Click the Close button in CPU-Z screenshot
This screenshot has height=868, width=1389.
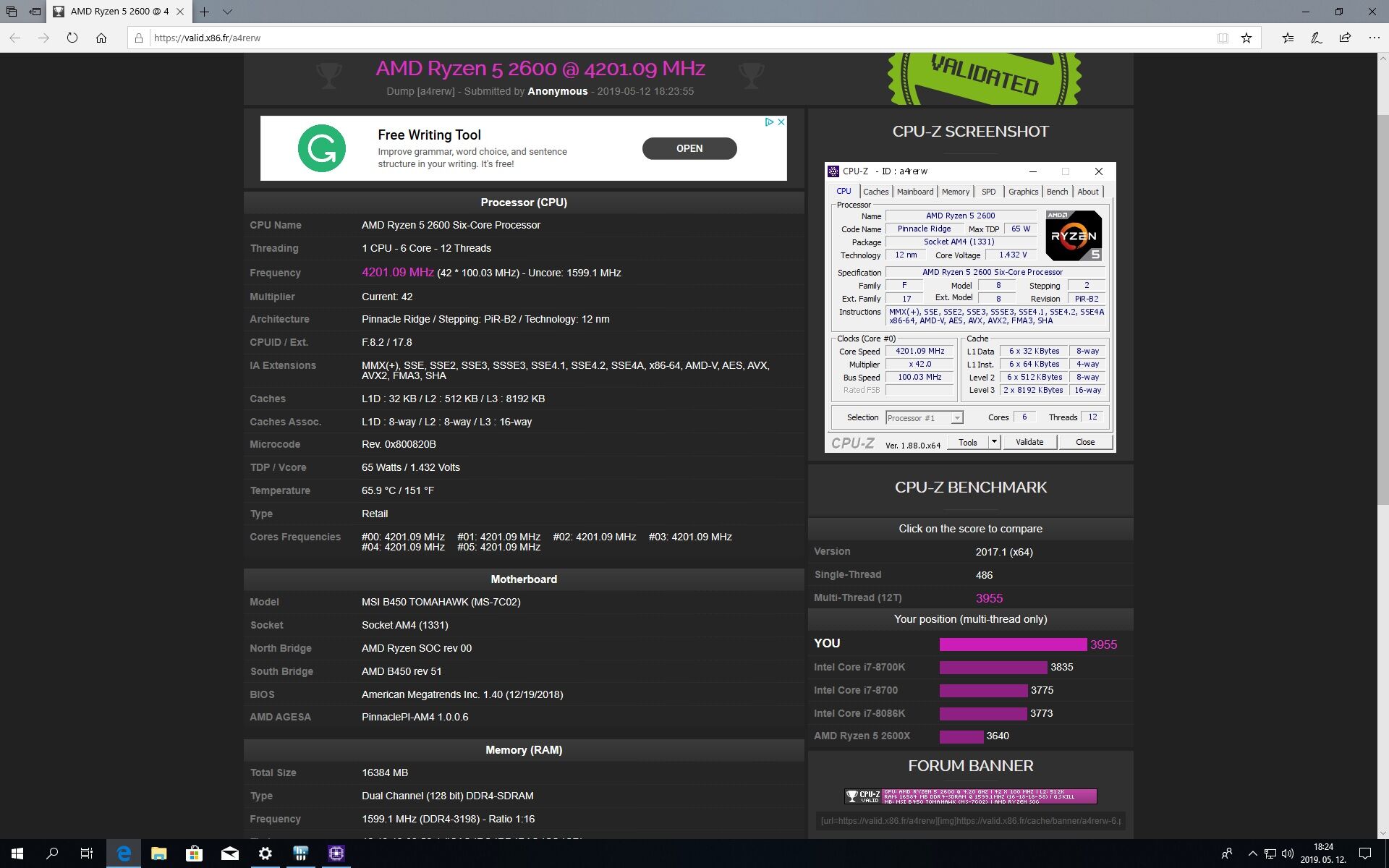(x=1085, y=442)
